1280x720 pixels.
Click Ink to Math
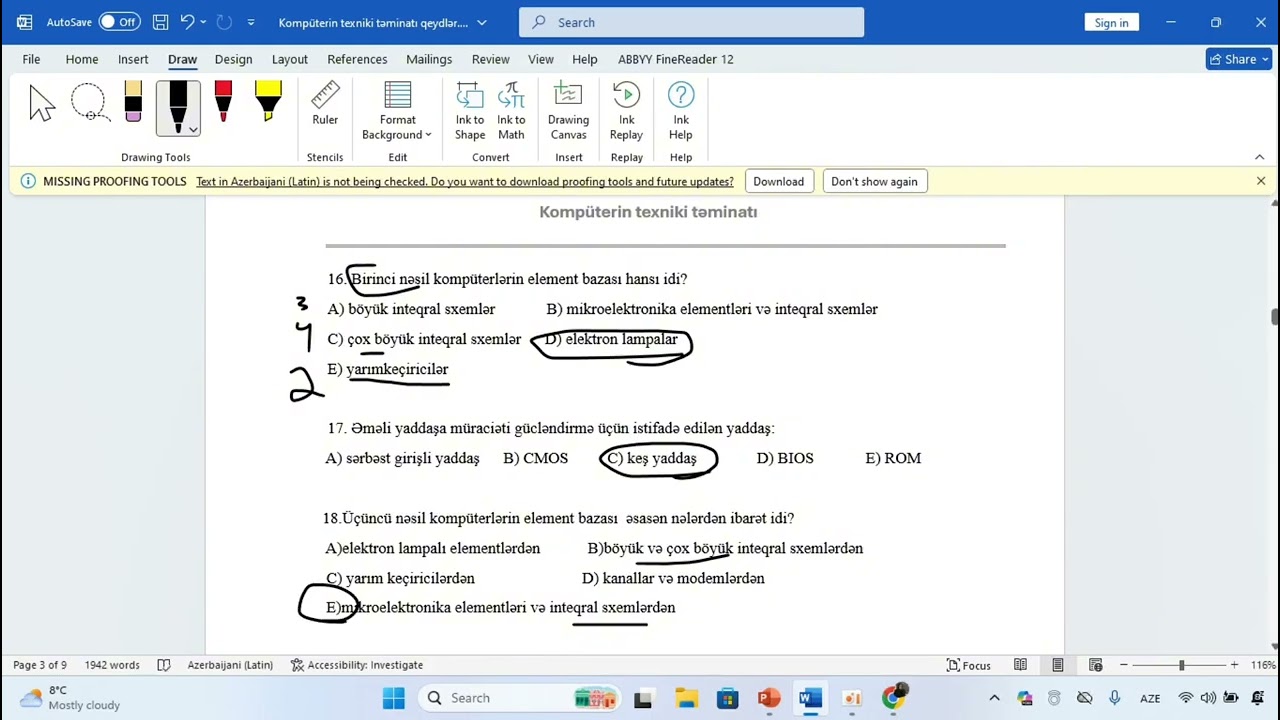[x=511, y=111]
